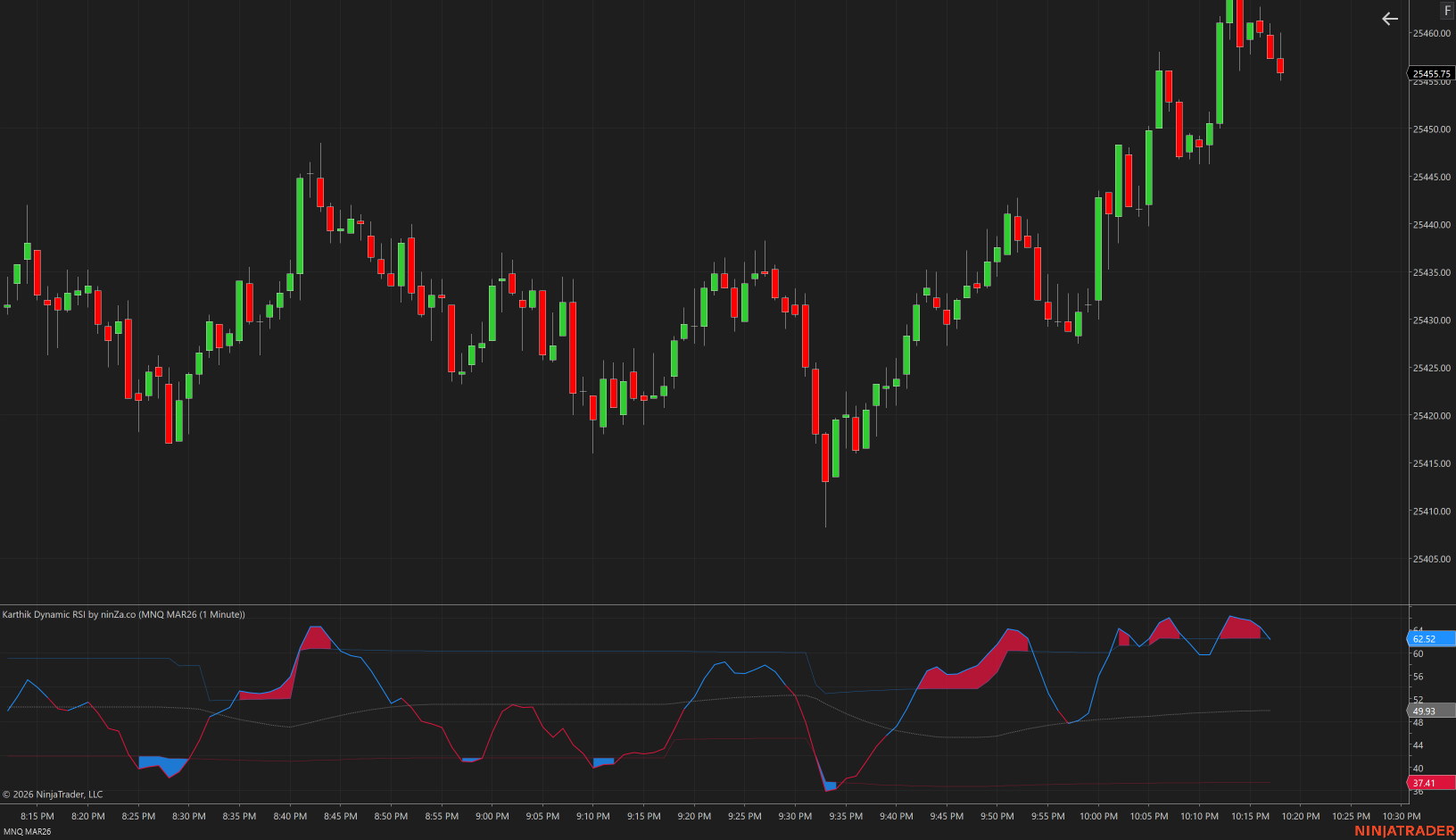1456x840 pixels.
Task: Click the 25410.00 price axis label
Action: [x=1431, y=511]
